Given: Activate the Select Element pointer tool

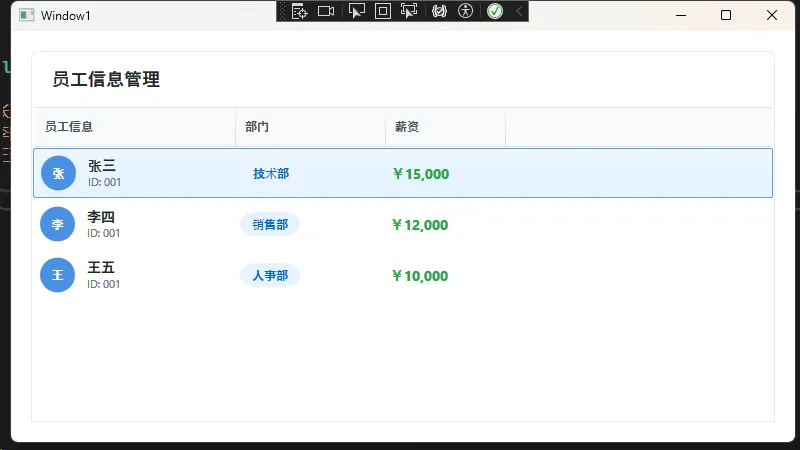Looking at the screenshot, I should [356, 11].
